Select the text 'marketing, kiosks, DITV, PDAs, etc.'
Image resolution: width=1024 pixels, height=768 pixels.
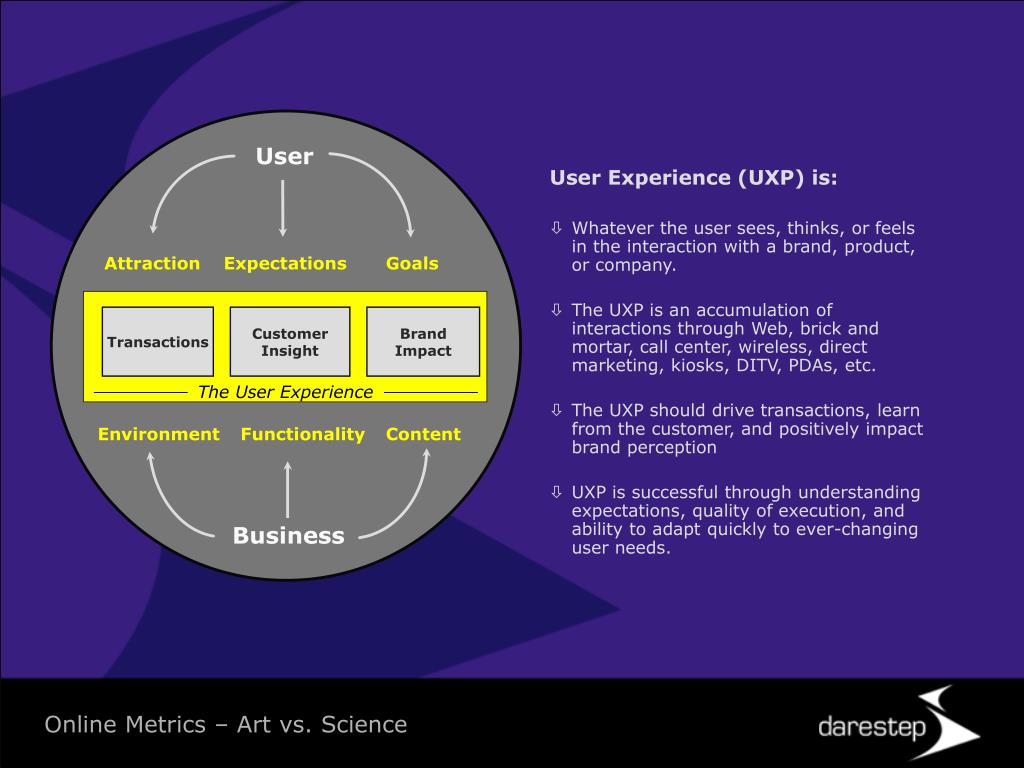(724, 365)
